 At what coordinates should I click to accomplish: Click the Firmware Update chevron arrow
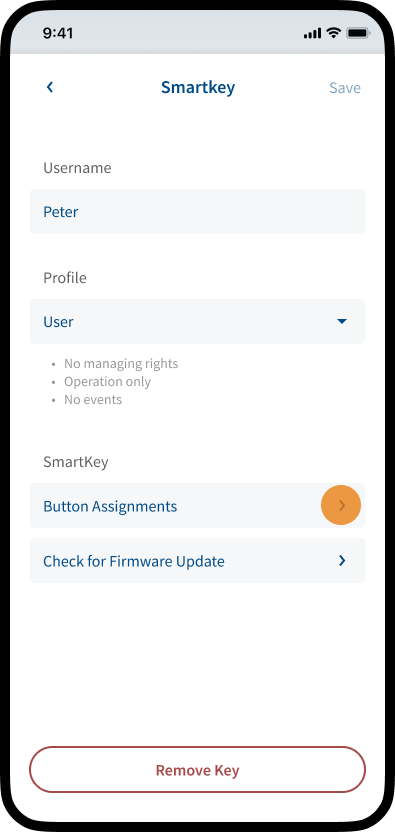pyautogui.click(x=342, y=560)
